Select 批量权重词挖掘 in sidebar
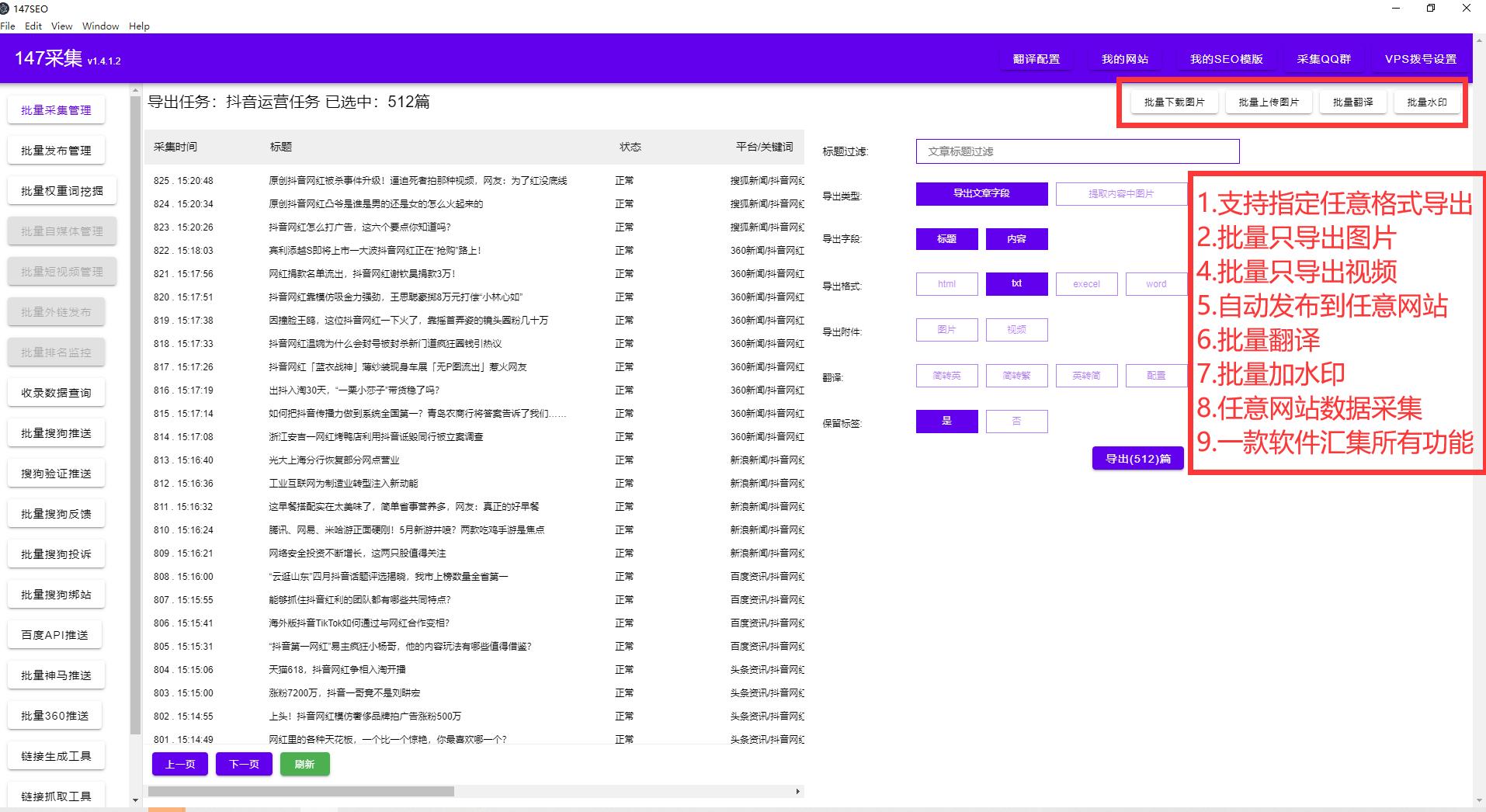Viewport: 1486px width, 812px height. (x=56, y=190)
